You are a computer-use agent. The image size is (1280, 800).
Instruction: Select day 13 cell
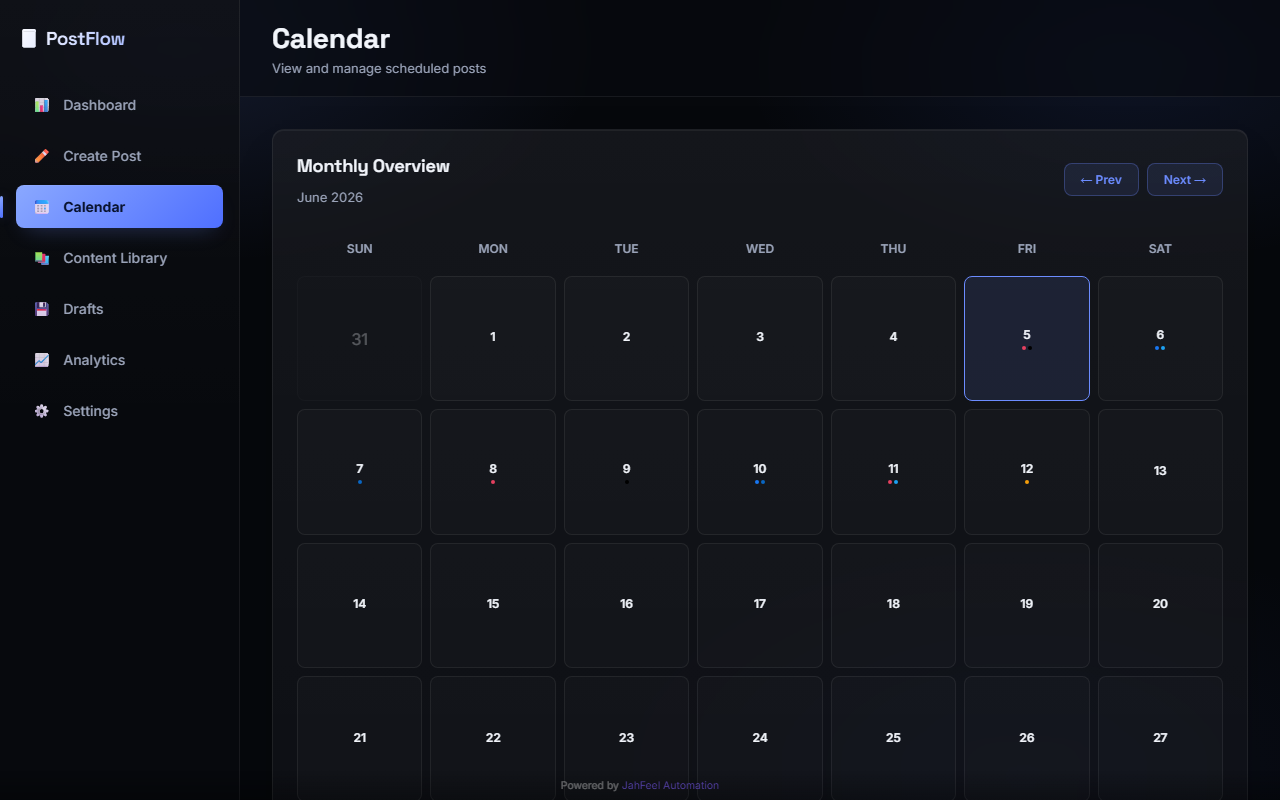[x=1160, y=472]
